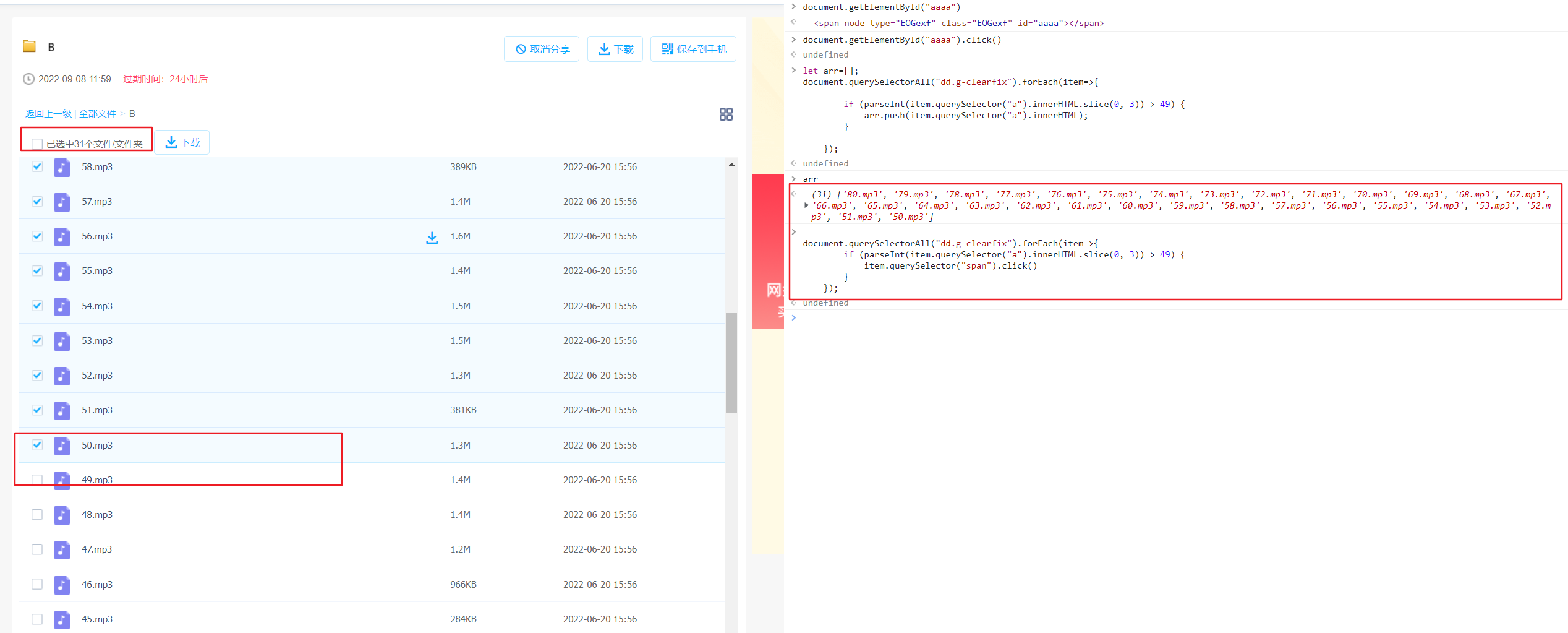Expand the arr array output triangle
The image size is (1568, 633).
coord(806,205)
